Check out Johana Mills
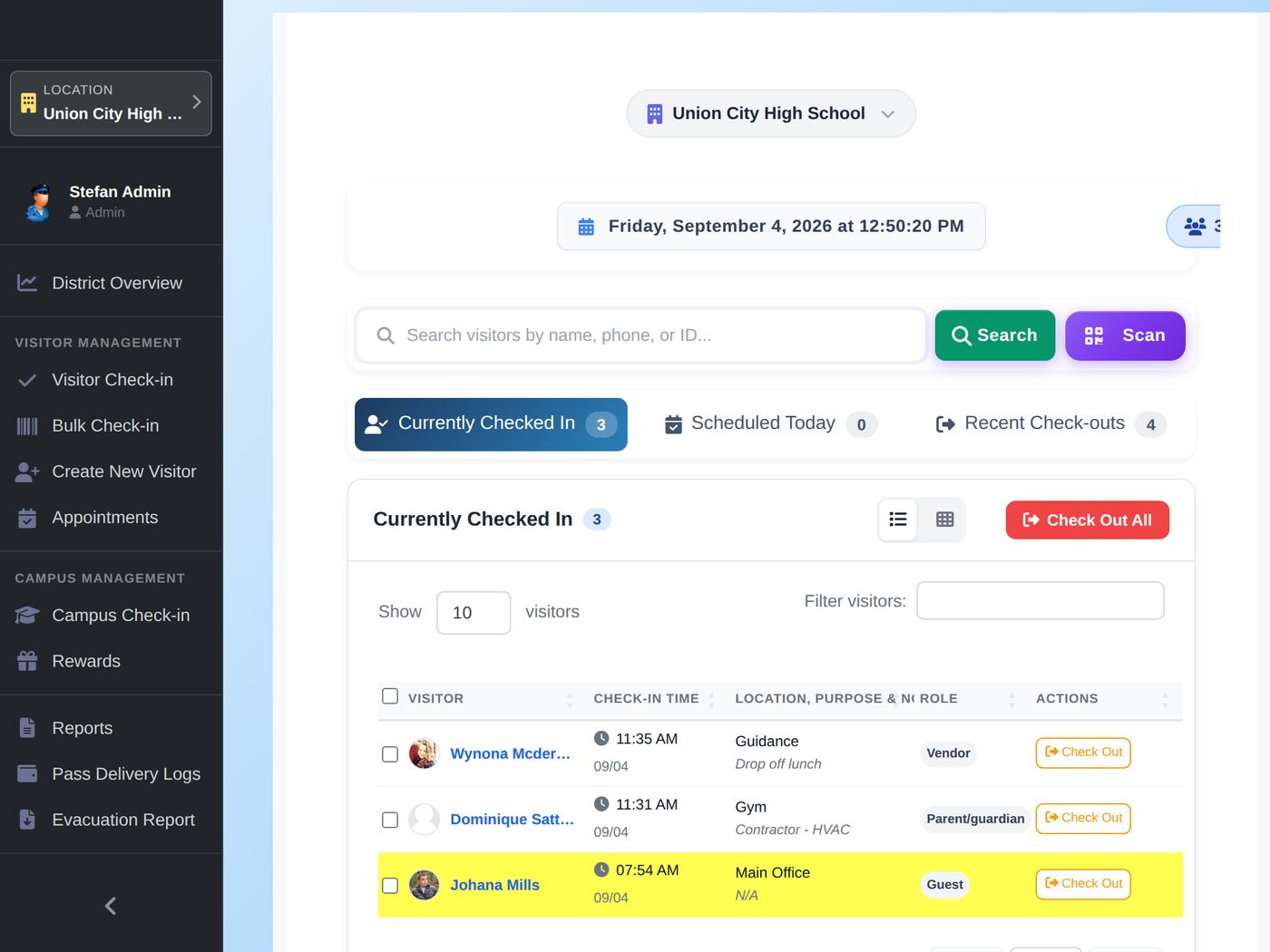This screenshot has height=952, width=1270. 1083,884
